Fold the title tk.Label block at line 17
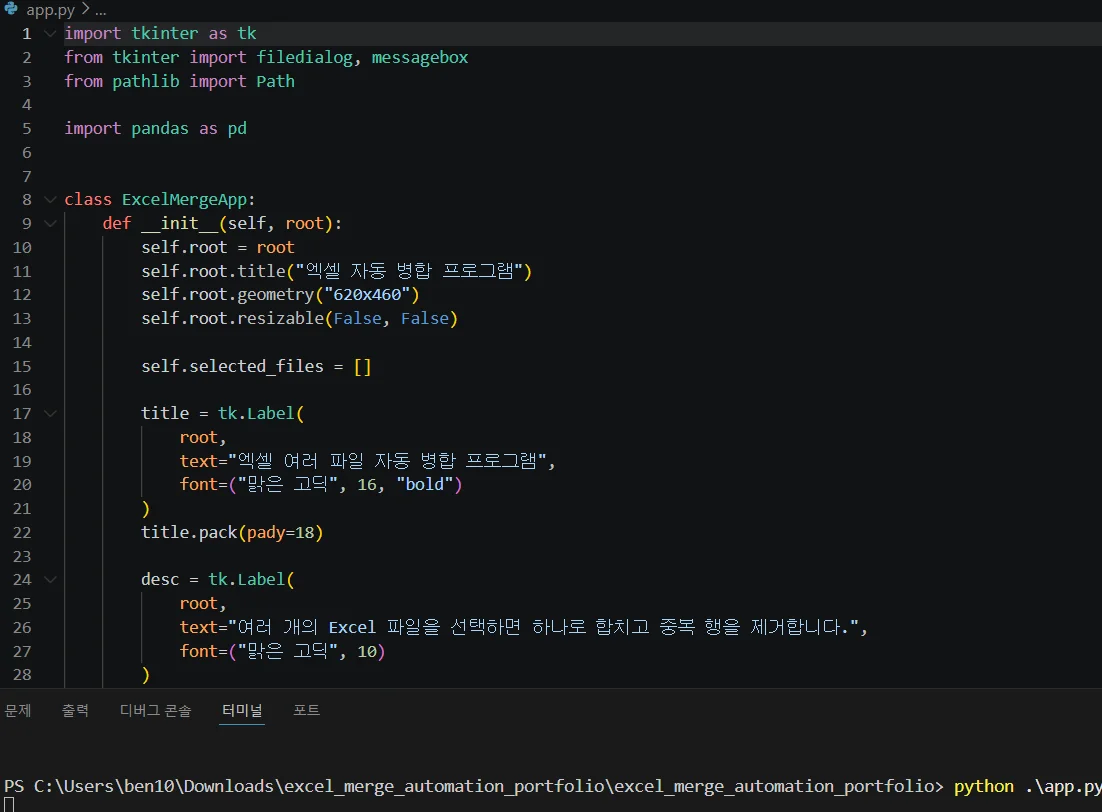This screenshot has height=812, width=1102. 50,413
